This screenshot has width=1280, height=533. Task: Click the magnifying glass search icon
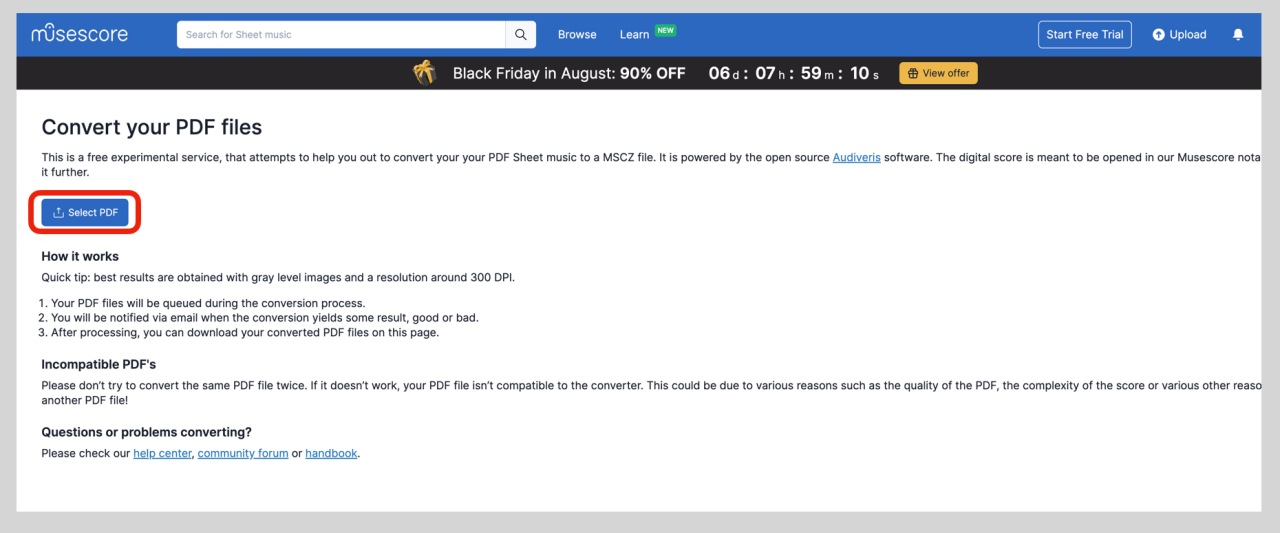[x=520, y=34]
